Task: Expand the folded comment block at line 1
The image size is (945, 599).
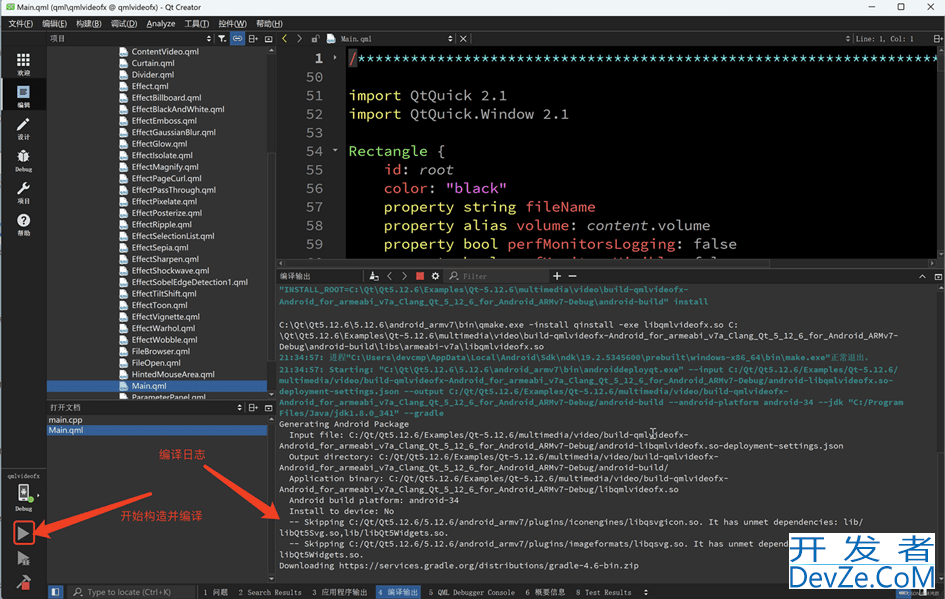Action: (x=335, y=58)
